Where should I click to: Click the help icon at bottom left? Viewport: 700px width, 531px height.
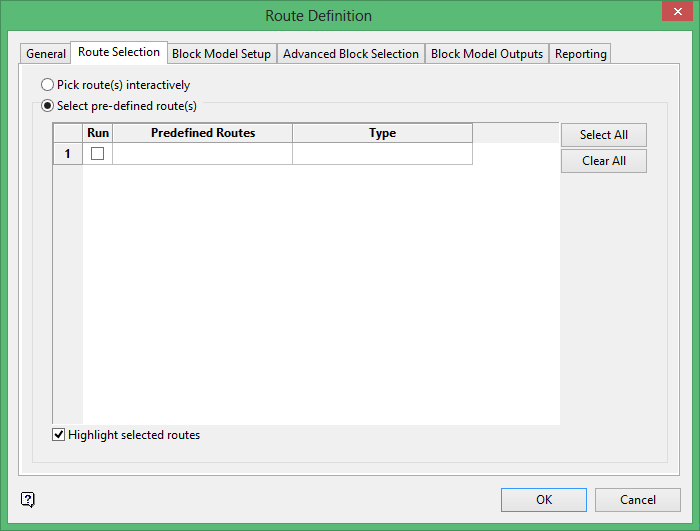[28, 500]
